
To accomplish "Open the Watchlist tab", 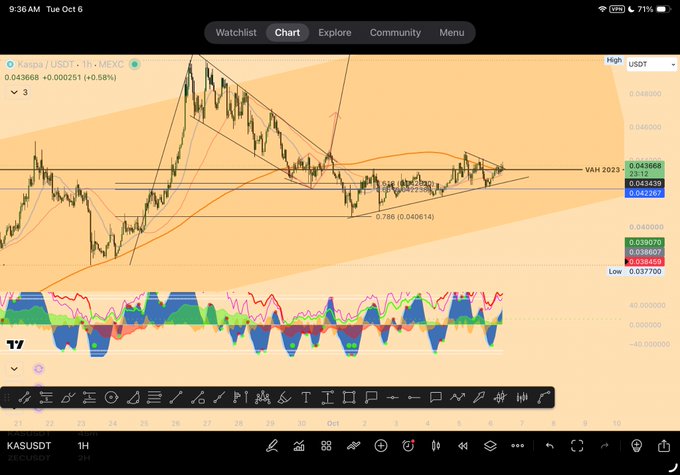I will click(236, 33).
